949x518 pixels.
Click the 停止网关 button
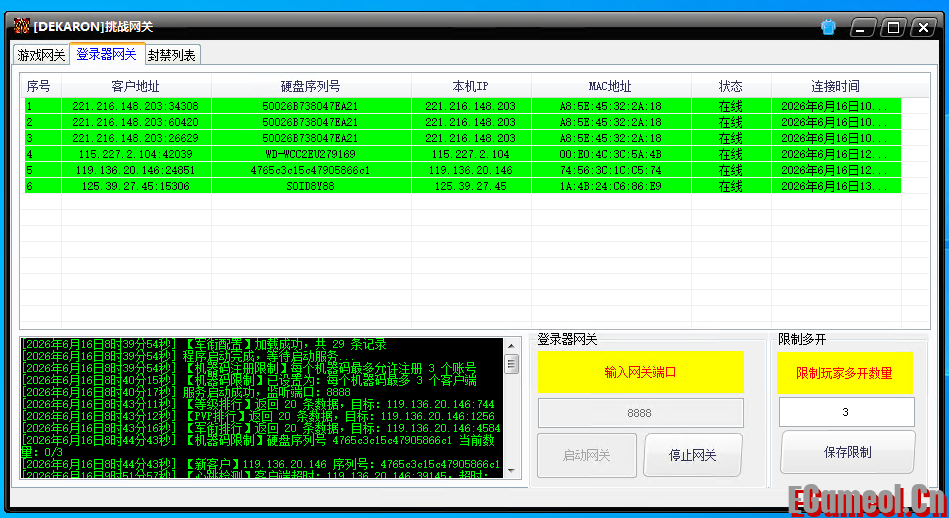(x=692, y=455)
